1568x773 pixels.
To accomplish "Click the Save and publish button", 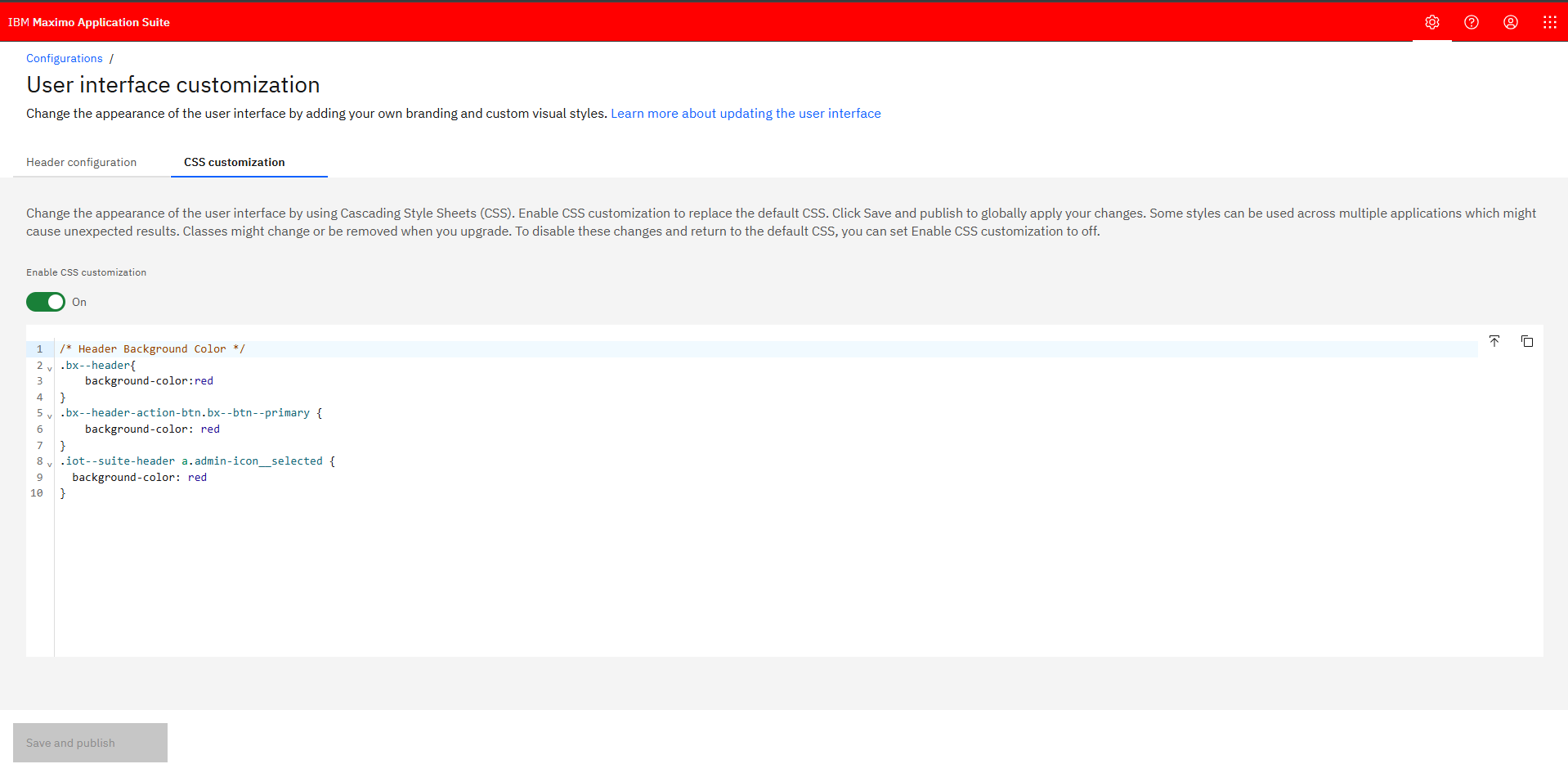I will click(90, 743).
